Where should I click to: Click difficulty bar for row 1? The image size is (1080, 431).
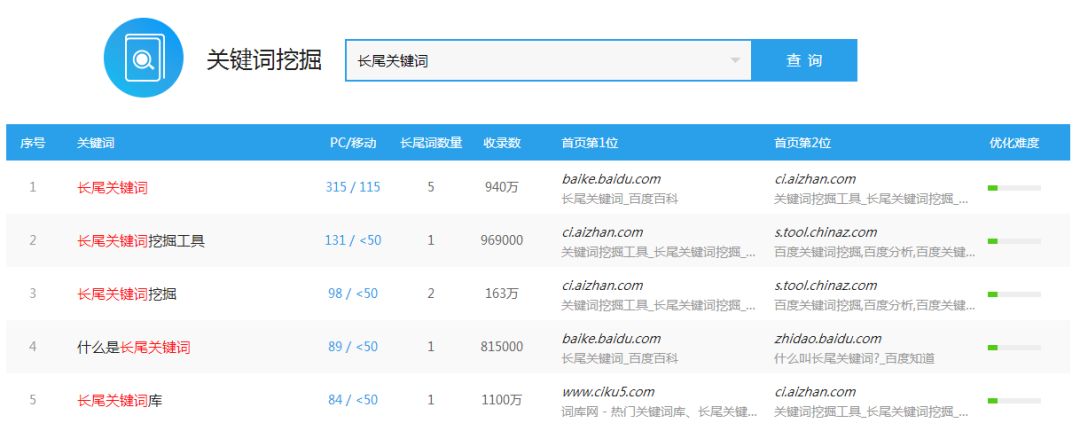click(1013, 188)
